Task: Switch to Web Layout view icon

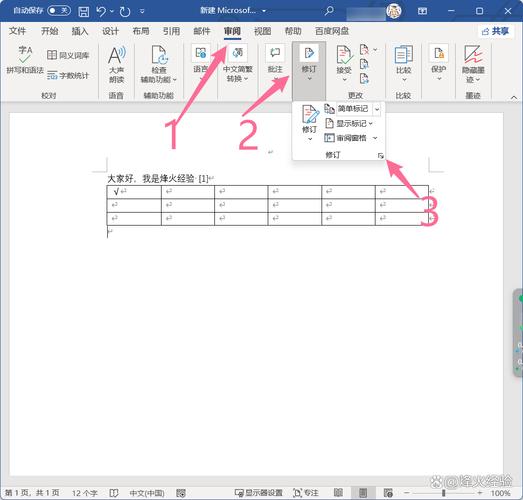Action: 388,493
